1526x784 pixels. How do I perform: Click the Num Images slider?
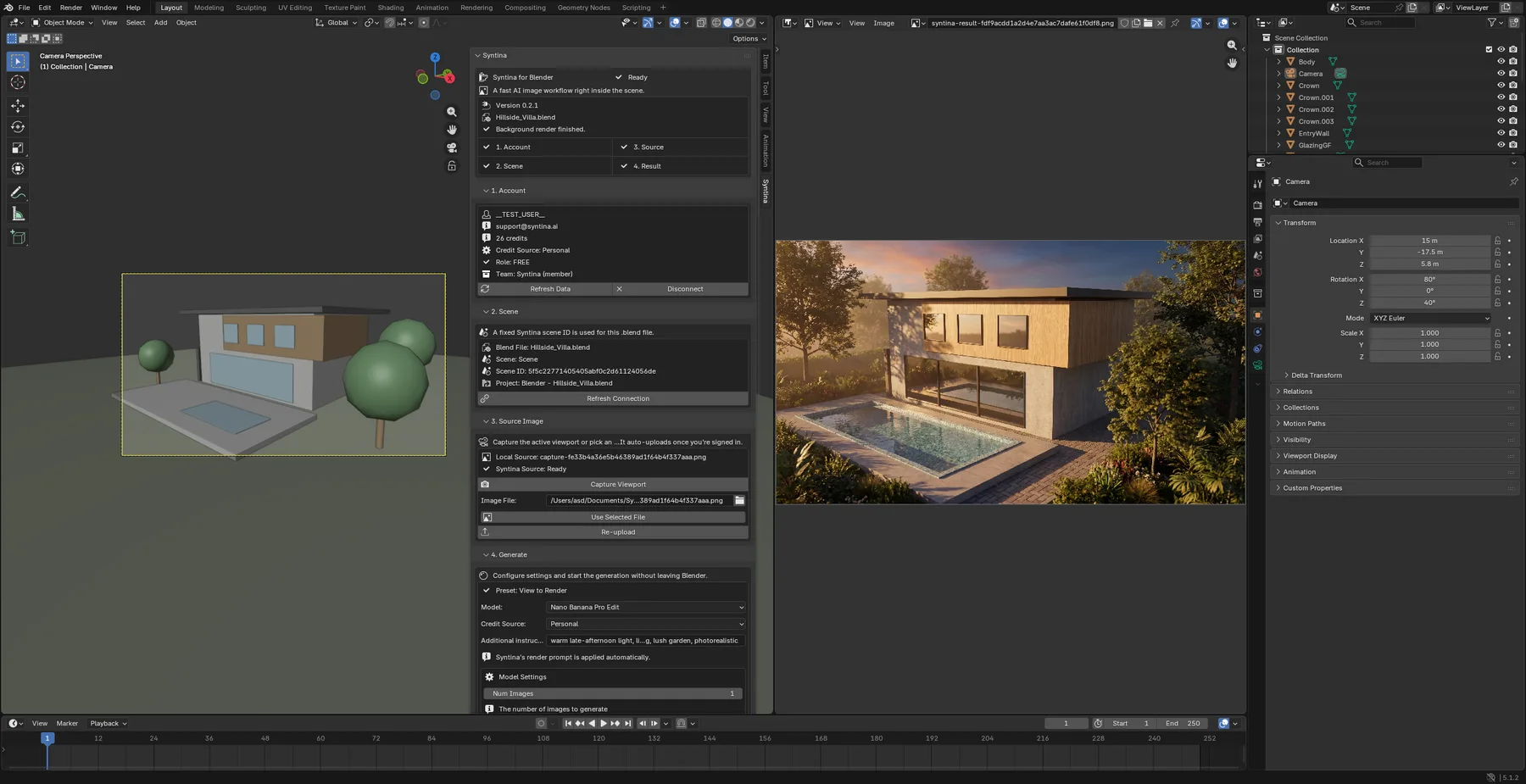613,693
